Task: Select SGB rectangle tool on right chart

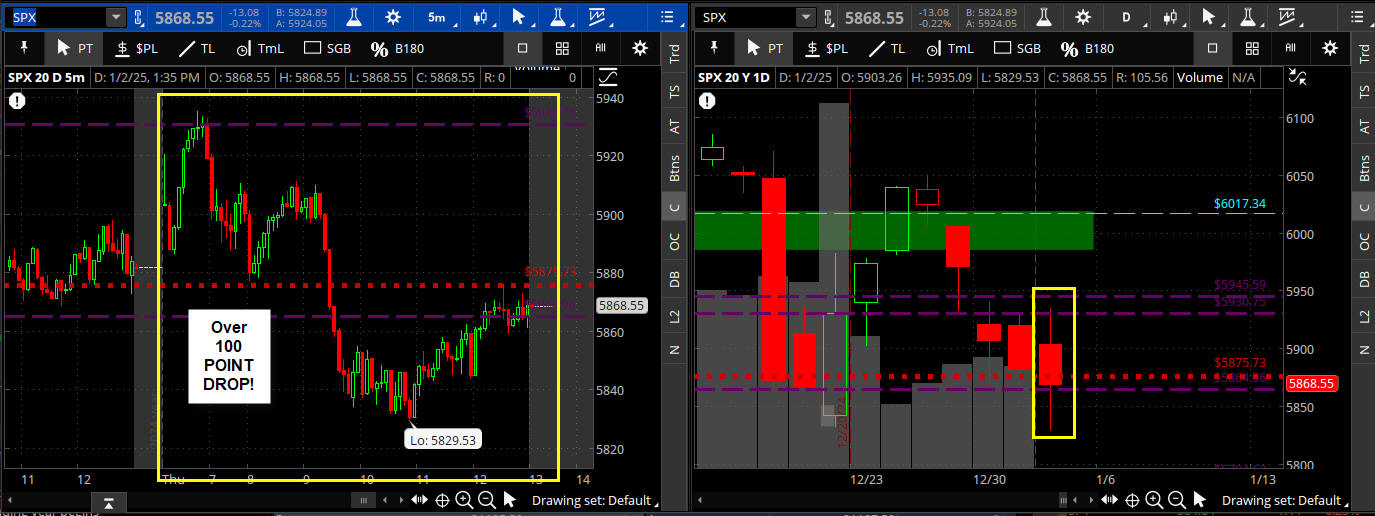Action: click(1017, 48)
